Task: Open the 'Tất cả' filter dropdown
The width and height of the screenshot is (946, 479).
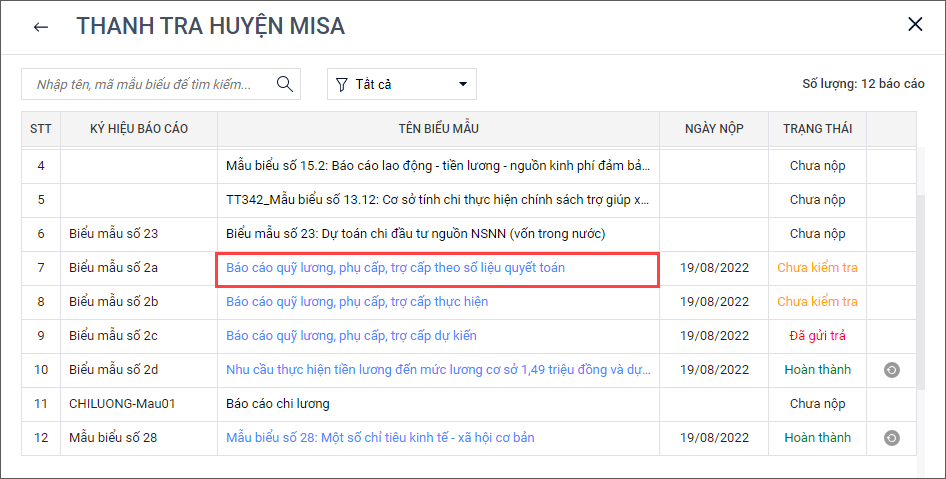Action: tap(402, 84)
